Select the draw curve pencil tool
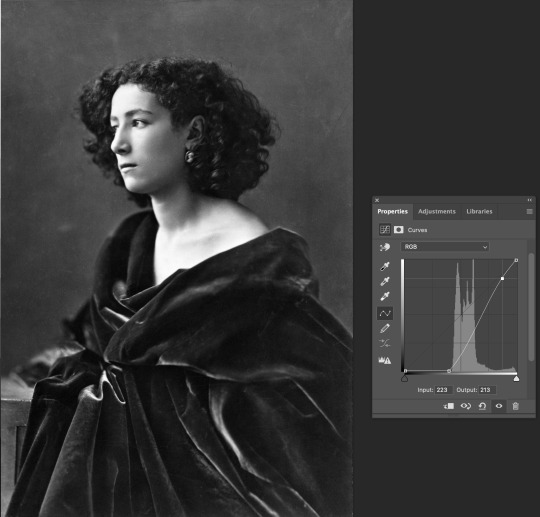The width and height of the screenshot is (540, 517). click(385, 328)
